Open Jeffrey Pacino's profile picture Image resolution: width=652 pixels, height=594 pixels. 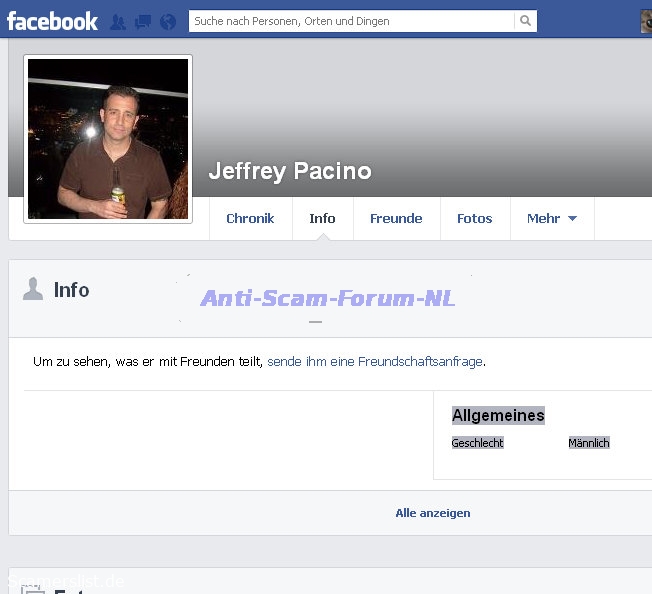[x=108, y=139]
